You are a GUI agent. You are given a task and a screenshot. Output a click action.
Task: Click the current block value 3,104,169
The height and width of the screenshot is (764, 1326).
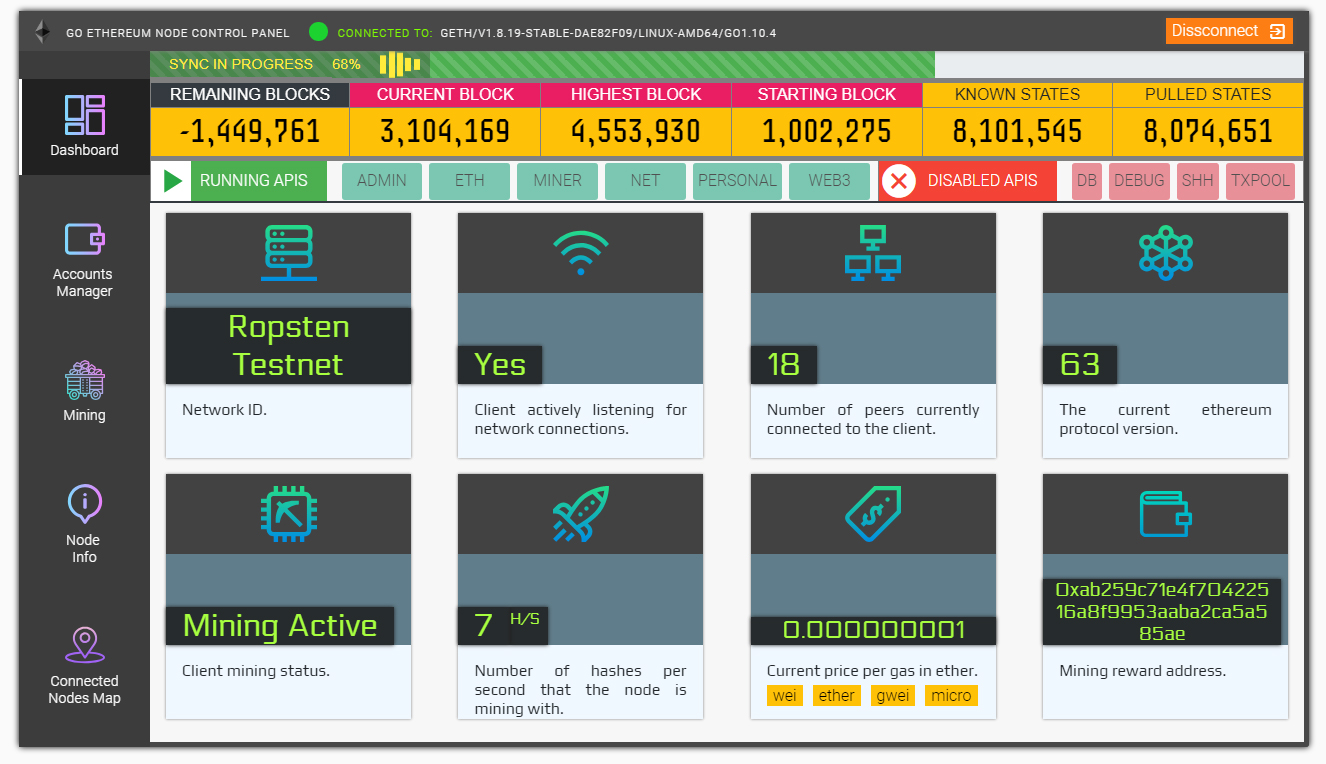point(445,131)
